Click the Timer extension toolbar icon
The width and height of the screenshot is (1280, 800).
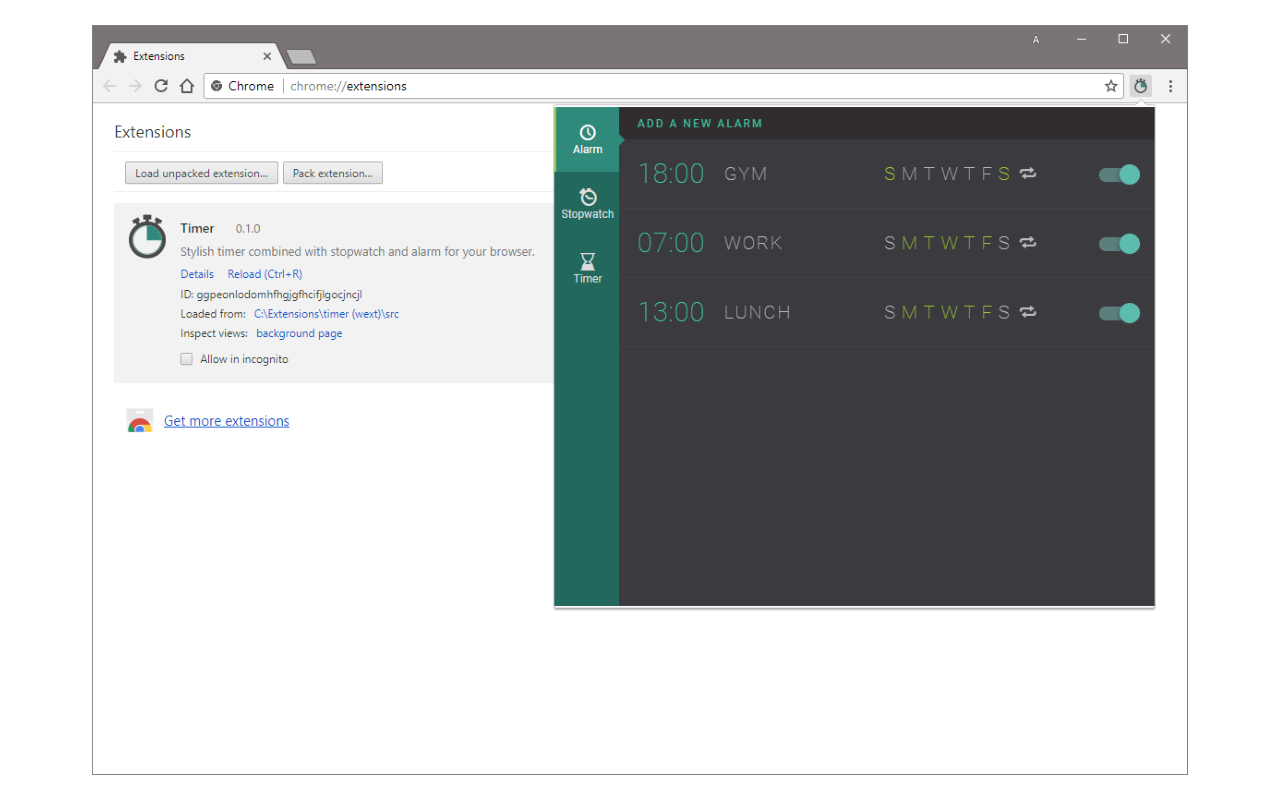coord(1141,86)
